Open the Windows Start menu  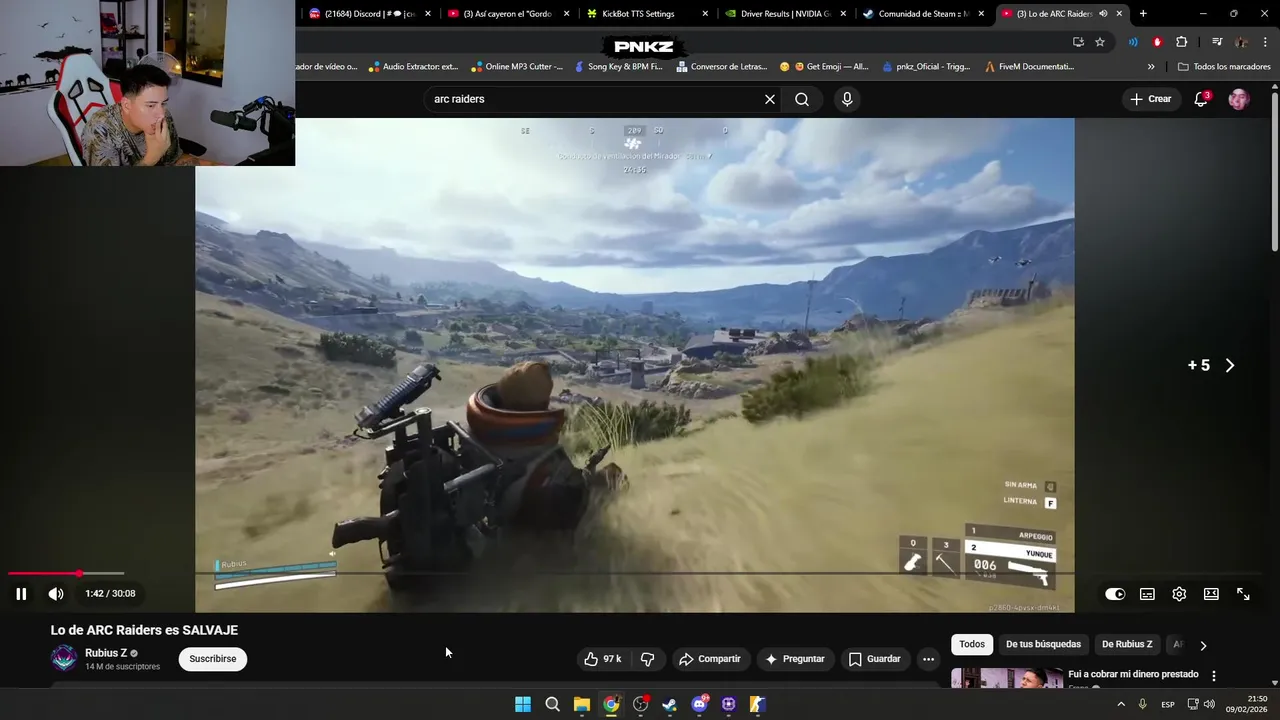click(523, 704)
